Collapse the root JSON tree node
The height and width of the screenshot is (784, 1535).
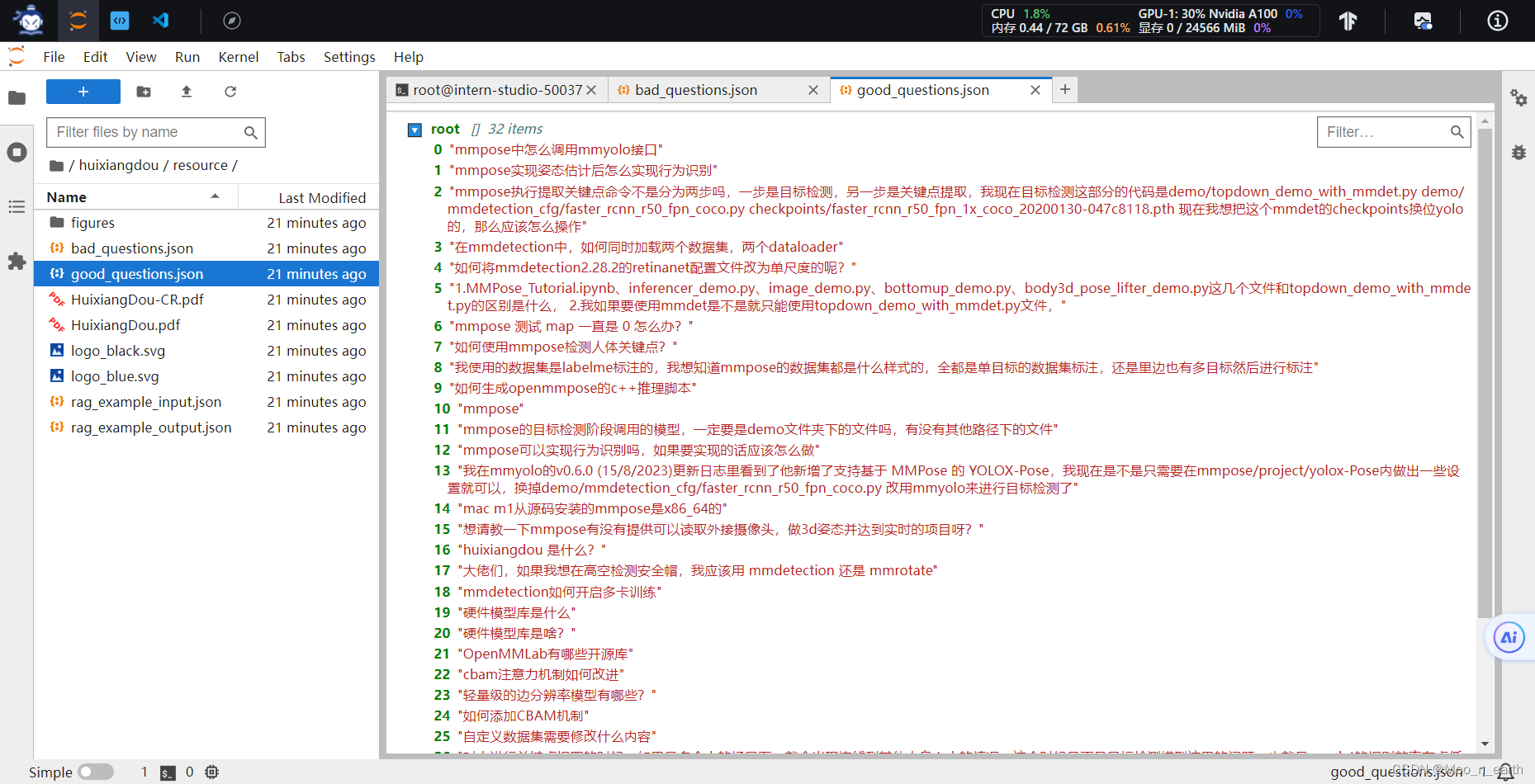(x=415, y=130)
